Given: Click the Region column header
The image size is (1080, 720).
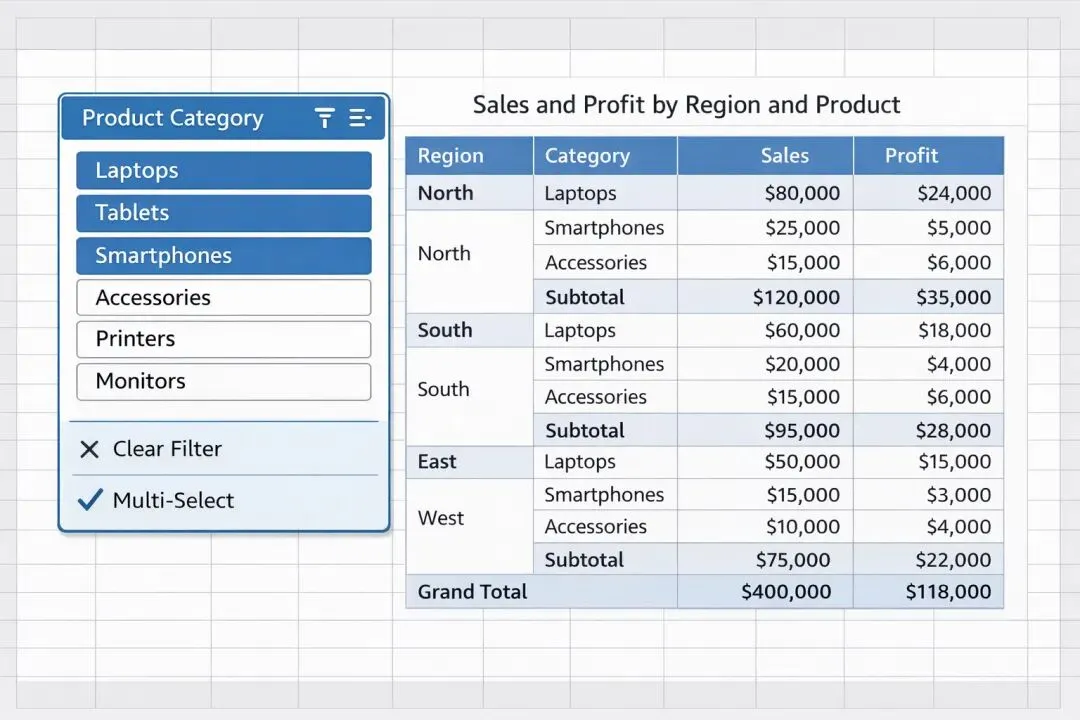Looking at the screenshot, I should pos(469,156).
